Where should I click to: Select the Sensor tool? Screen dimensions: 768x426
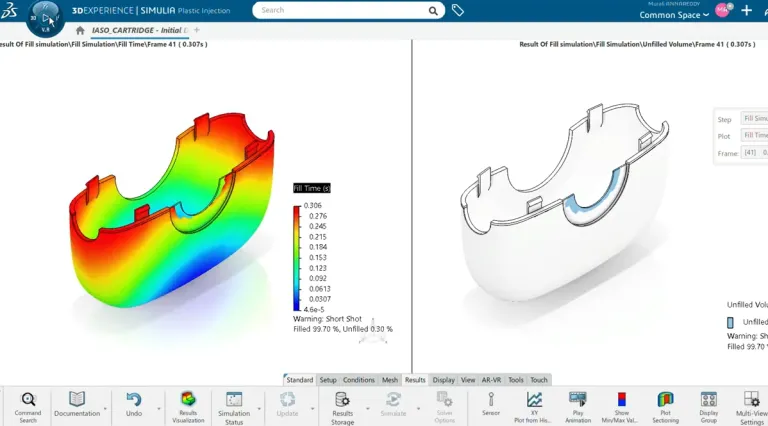(x=491, y=404)
